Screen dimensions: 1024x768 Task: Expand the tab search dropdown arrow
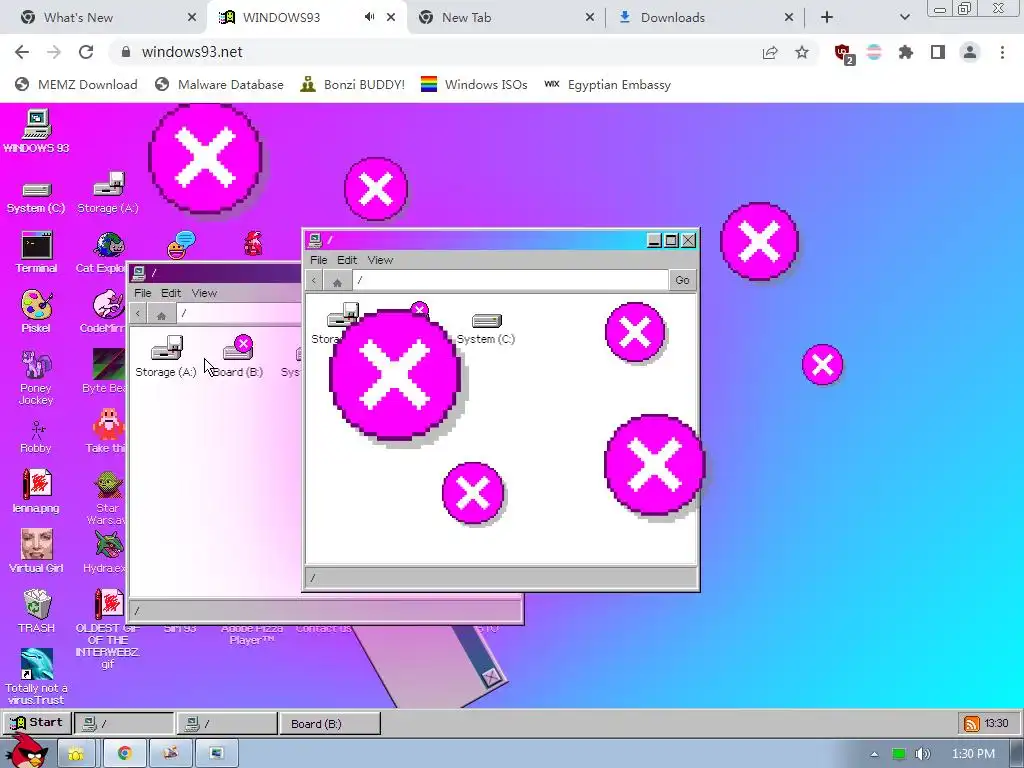[904, 18]
